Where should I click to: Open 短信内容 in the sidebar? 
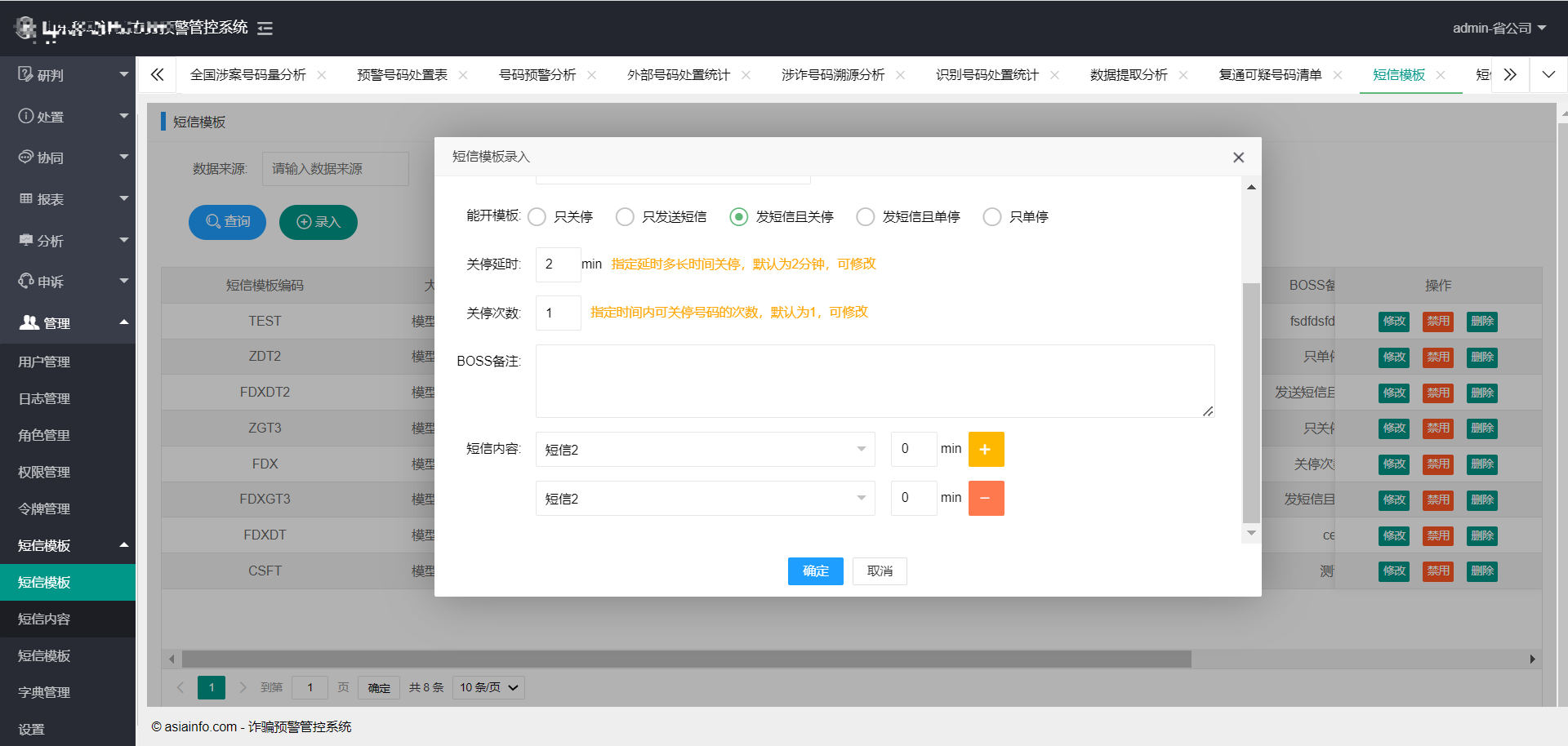pyautogui.click(x=68, y=619)
